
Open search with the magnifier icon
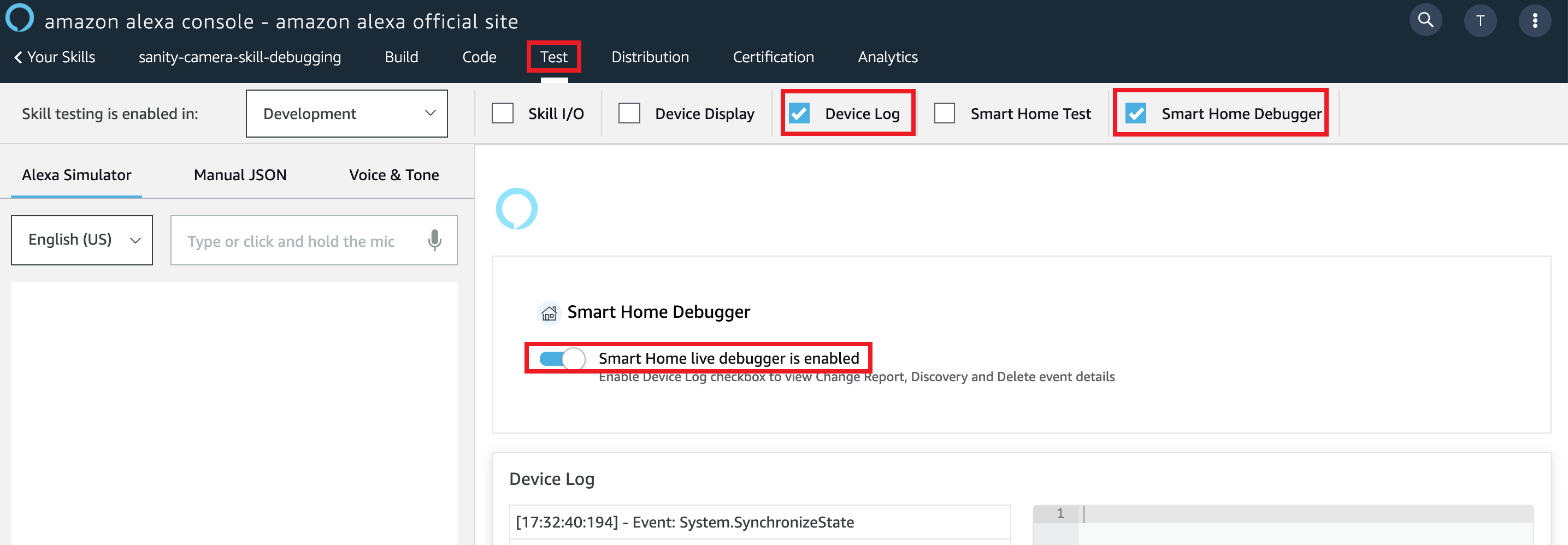click(1425, 21)
